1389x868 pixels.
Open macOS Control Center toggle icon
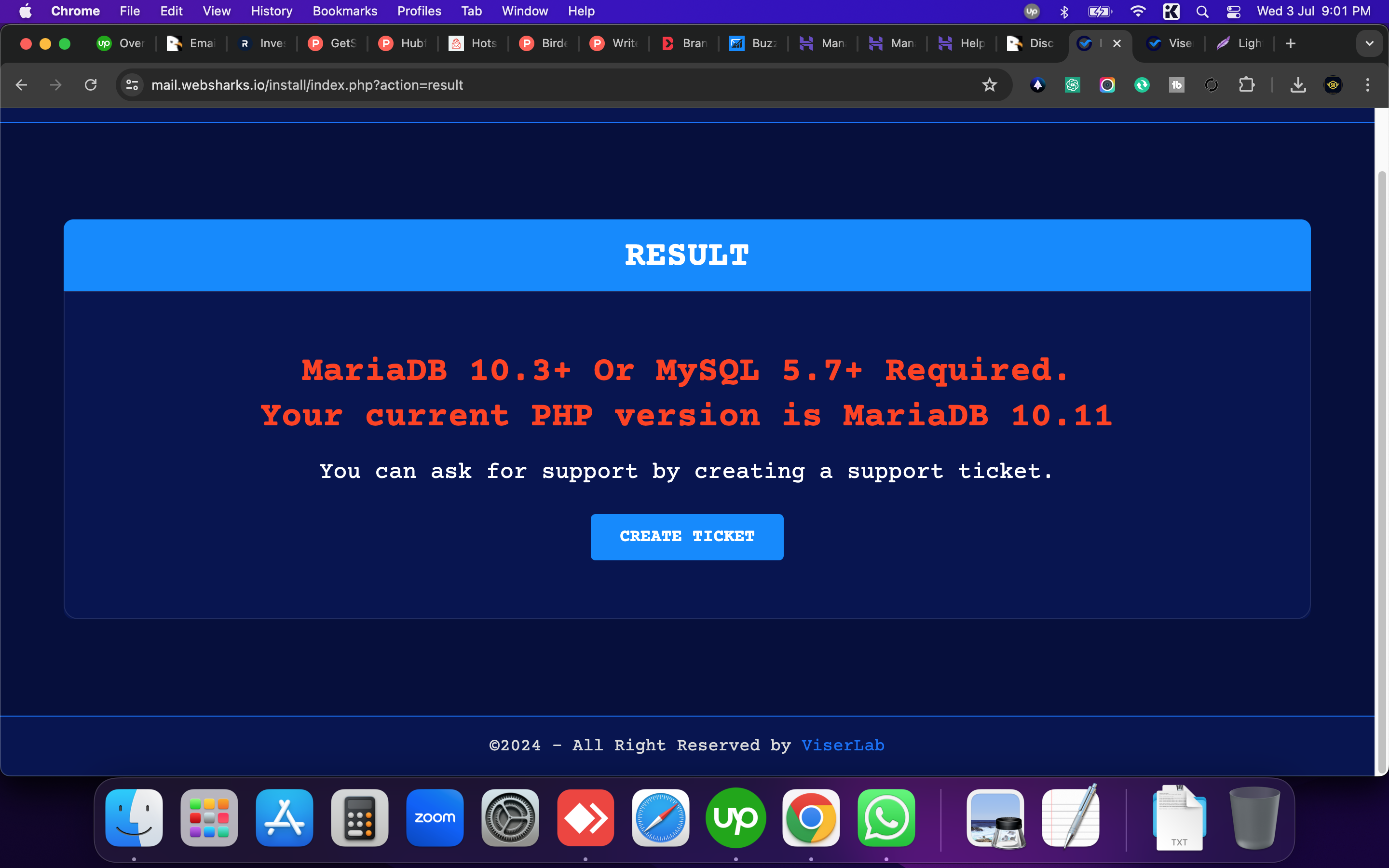1233,12
